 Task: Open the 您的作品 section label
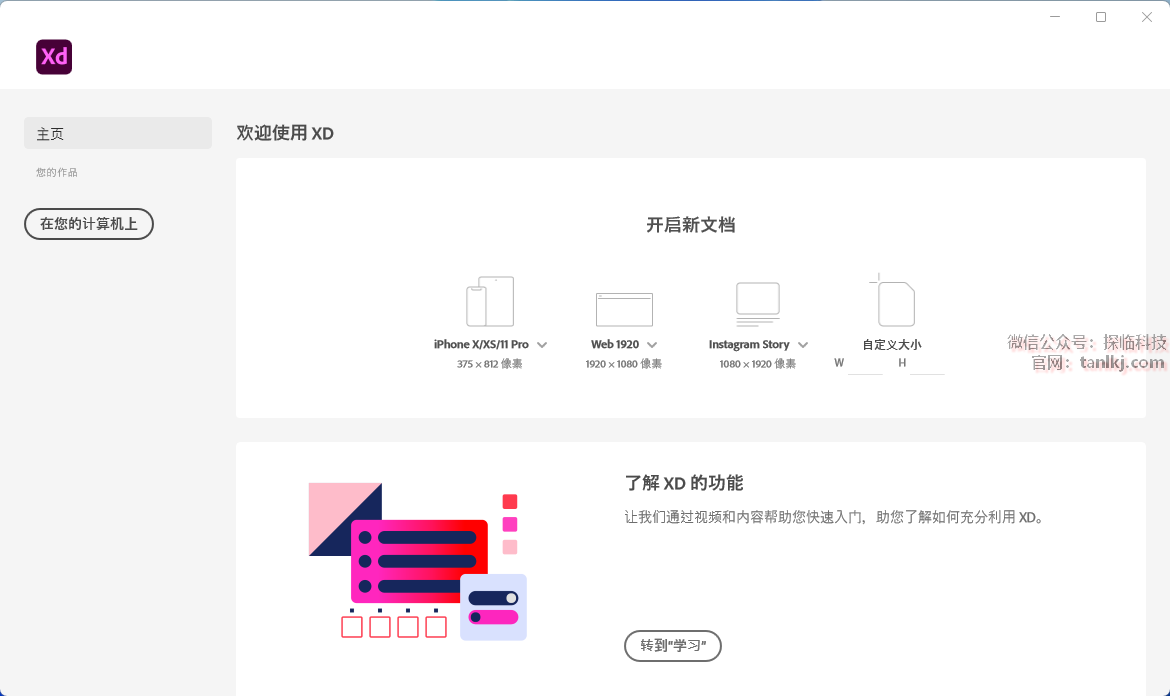click(57, 172)
